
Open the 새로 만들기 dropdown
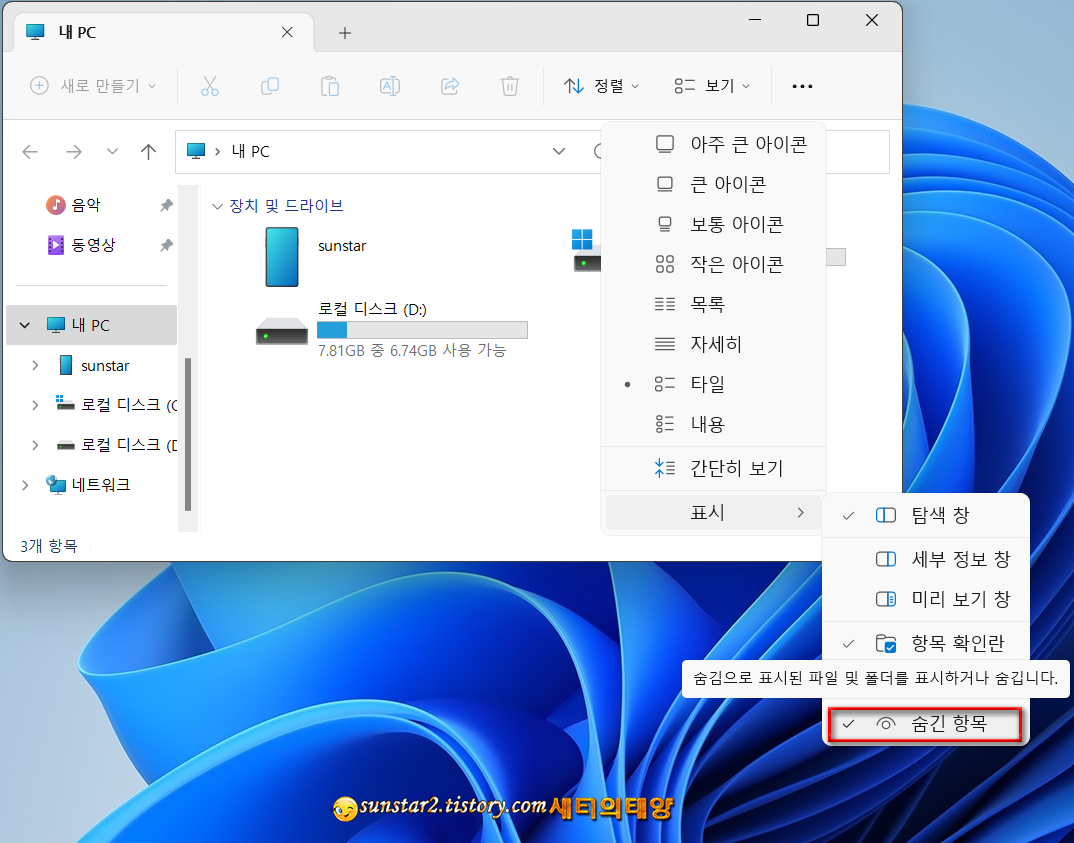(94, 86)
